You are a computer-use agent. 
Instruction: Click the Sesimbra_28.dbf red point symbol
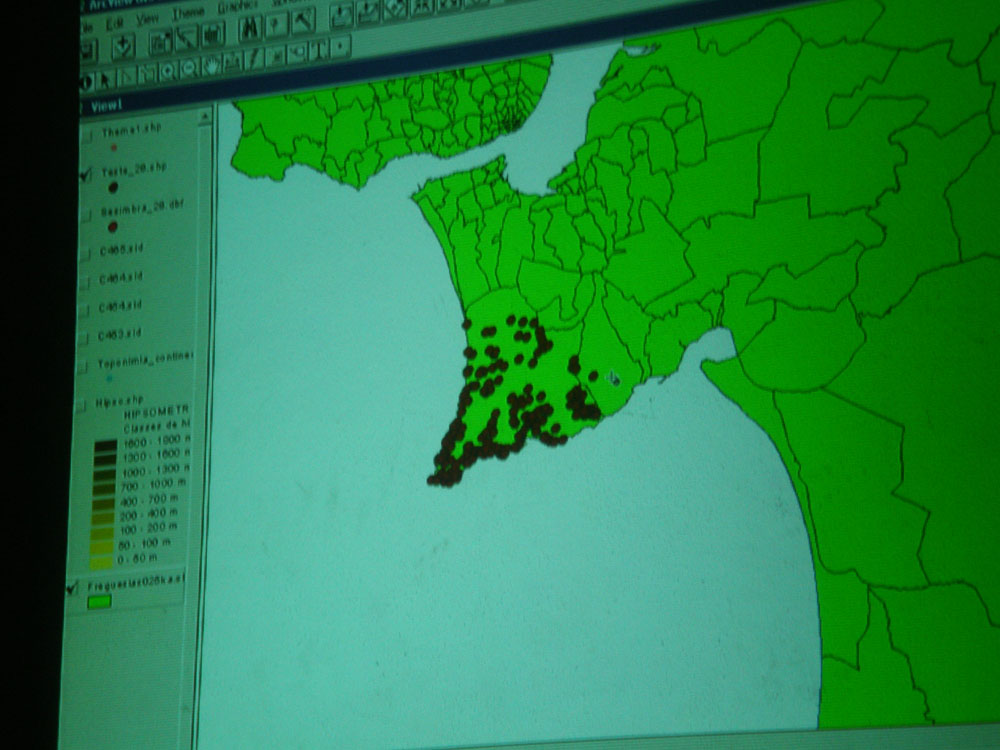[x=113, y=227]
